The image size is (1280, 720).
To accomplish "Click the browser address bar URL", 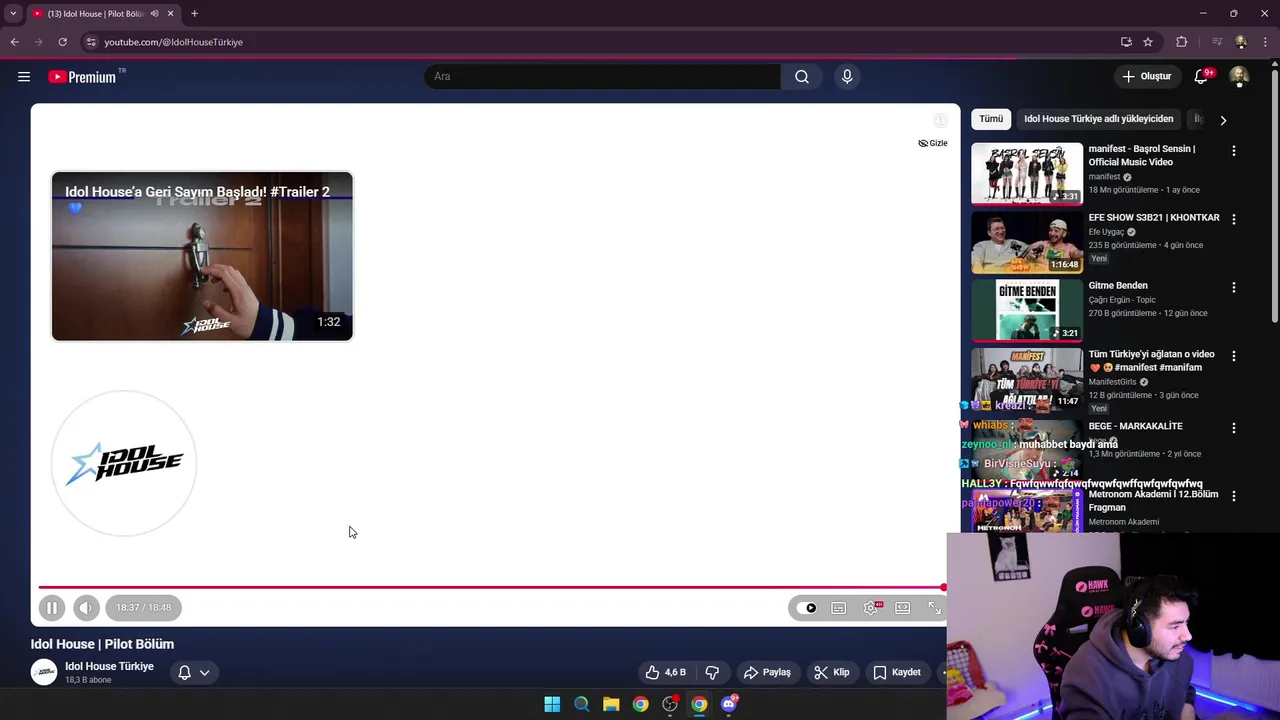I will [174, 42].
